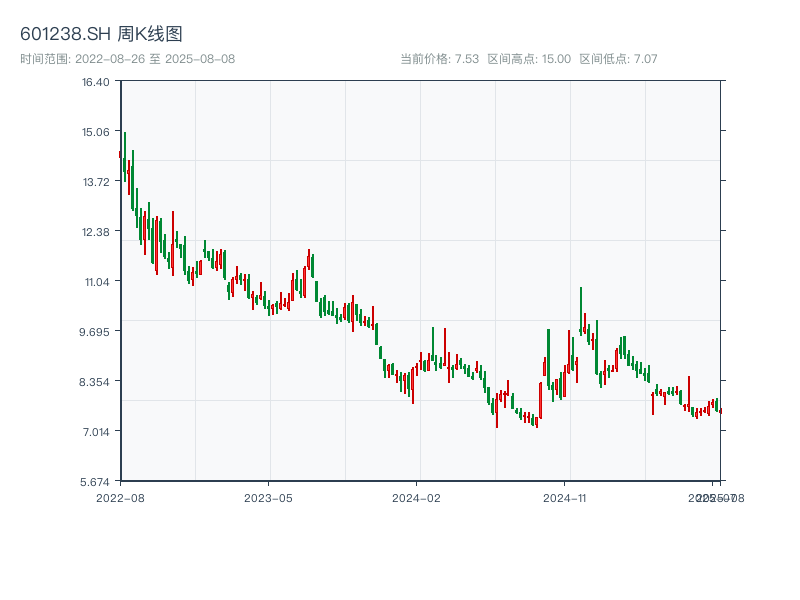Click the 区间高点 15.00 label
The height and width of the screenshot is (600, 800).
[x=528, y=59]
